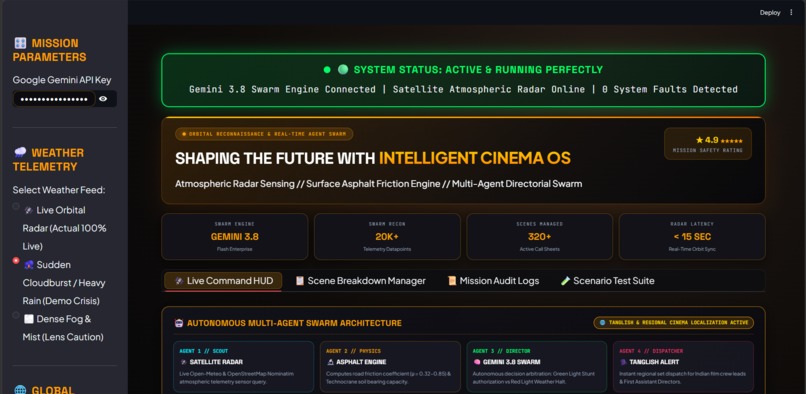Image resolution: width=806 pixels, height=394 pixels.
Task: Click 'AUTONOMOUS MULTI-AGENT SWARM ARCHITECTURE' heading
Action: (x=295, y=323)
